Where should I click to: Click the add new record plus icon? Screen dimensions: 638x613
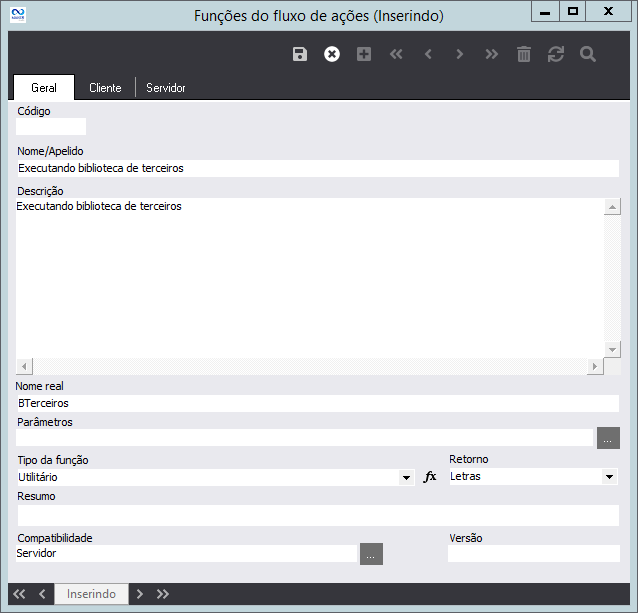(x=364, y=54)
